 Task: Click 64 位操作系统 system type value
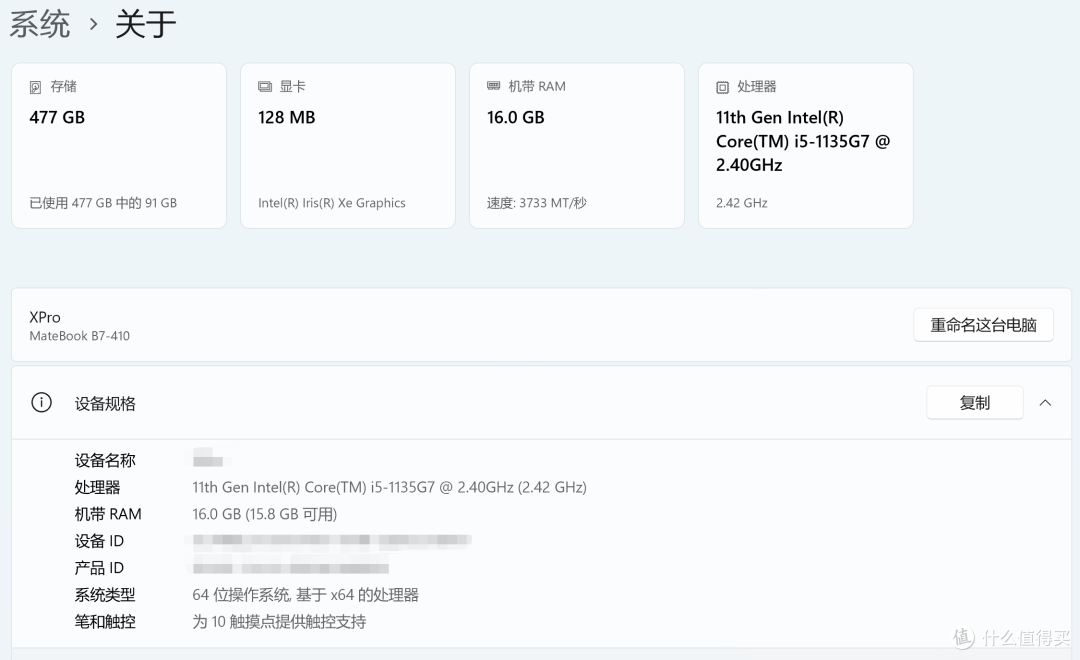pos(305,595)
